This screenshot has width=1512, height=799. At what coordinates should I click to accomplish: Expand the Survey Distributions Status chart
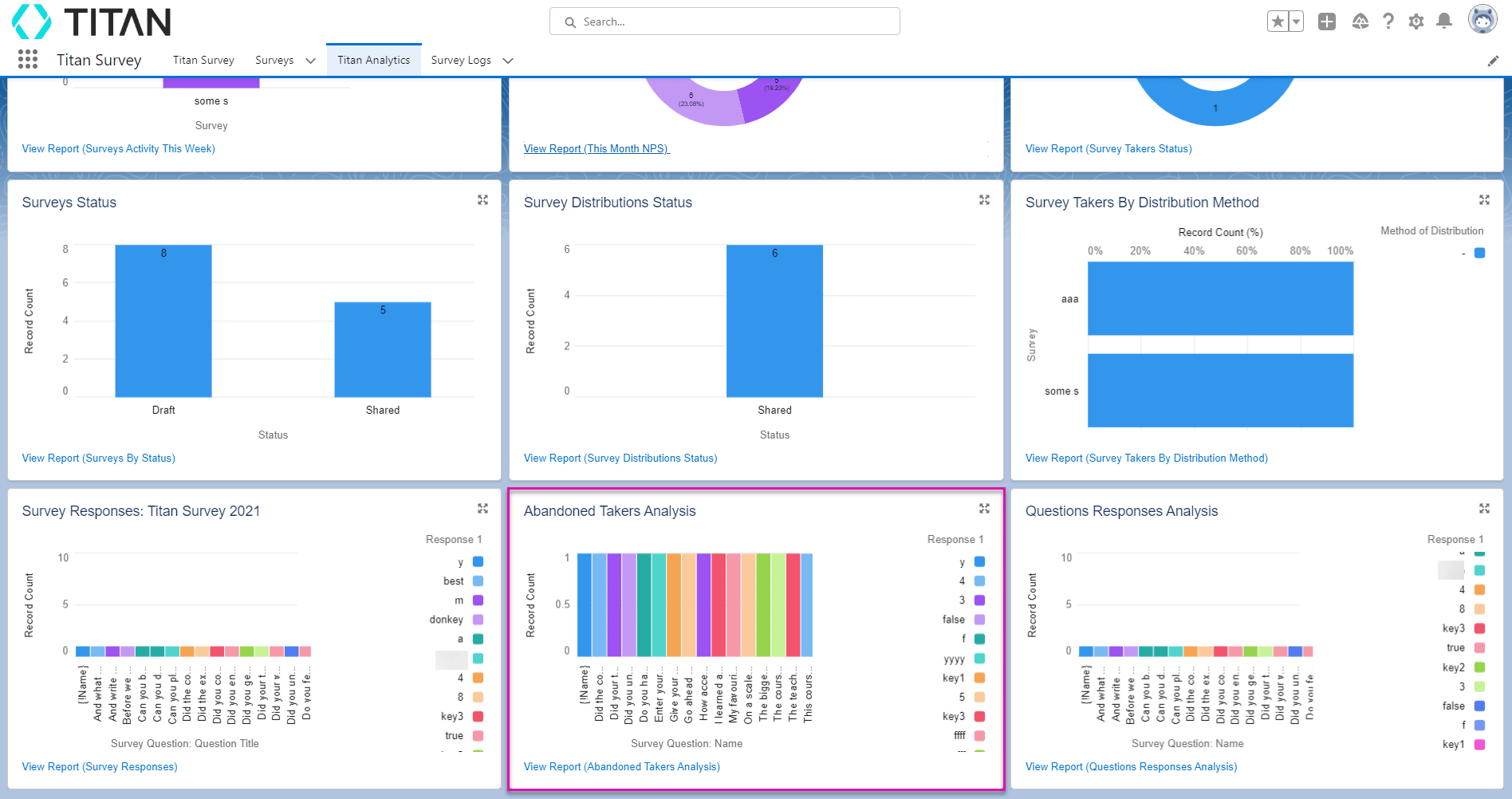pyautogui.click(x=984, y=200)
